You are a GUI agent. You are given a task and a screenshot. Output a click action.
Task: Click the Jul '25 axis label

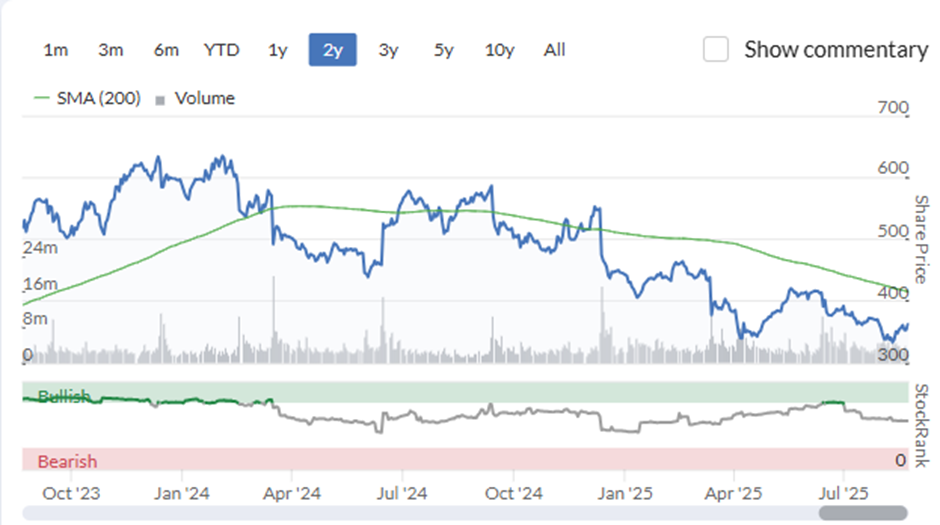click(843, 493)
